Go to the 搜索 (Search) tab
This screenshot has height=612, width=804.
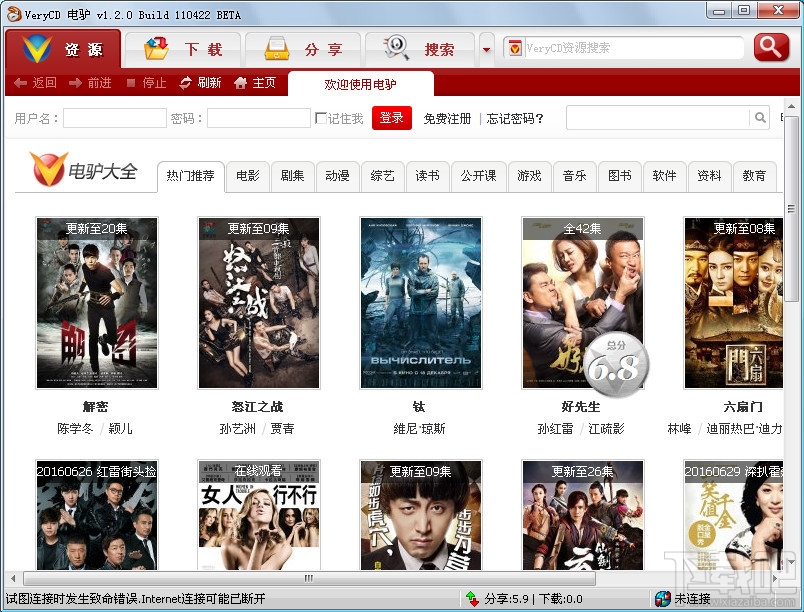click(420, 50)
